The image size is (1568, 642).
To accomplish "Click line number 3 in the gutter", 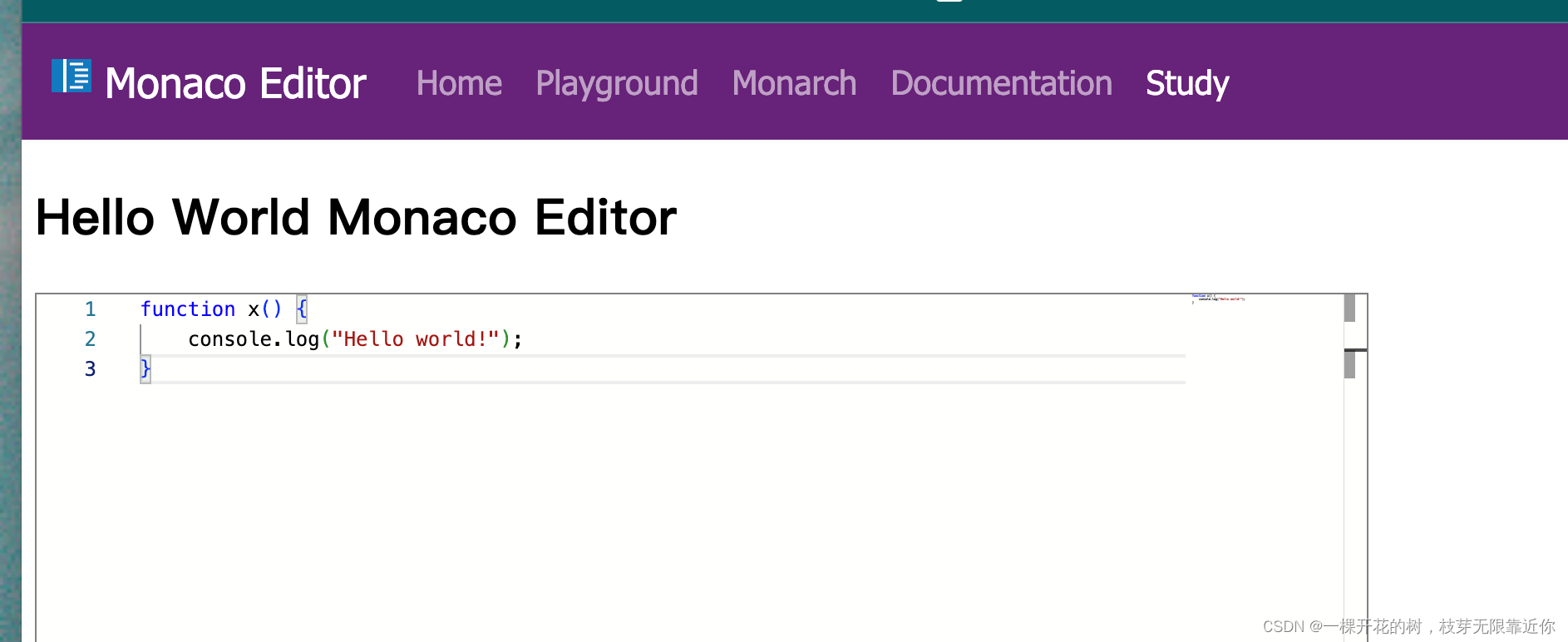I will 91,369.
